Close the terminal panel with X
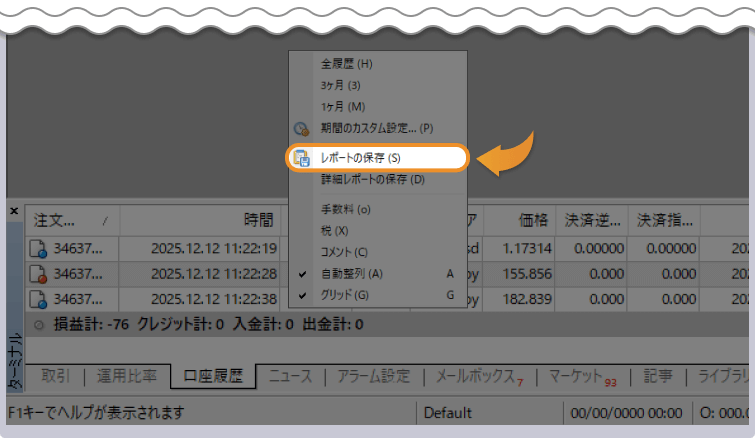This screenshot has height=438, width=755. coord(14,211)
